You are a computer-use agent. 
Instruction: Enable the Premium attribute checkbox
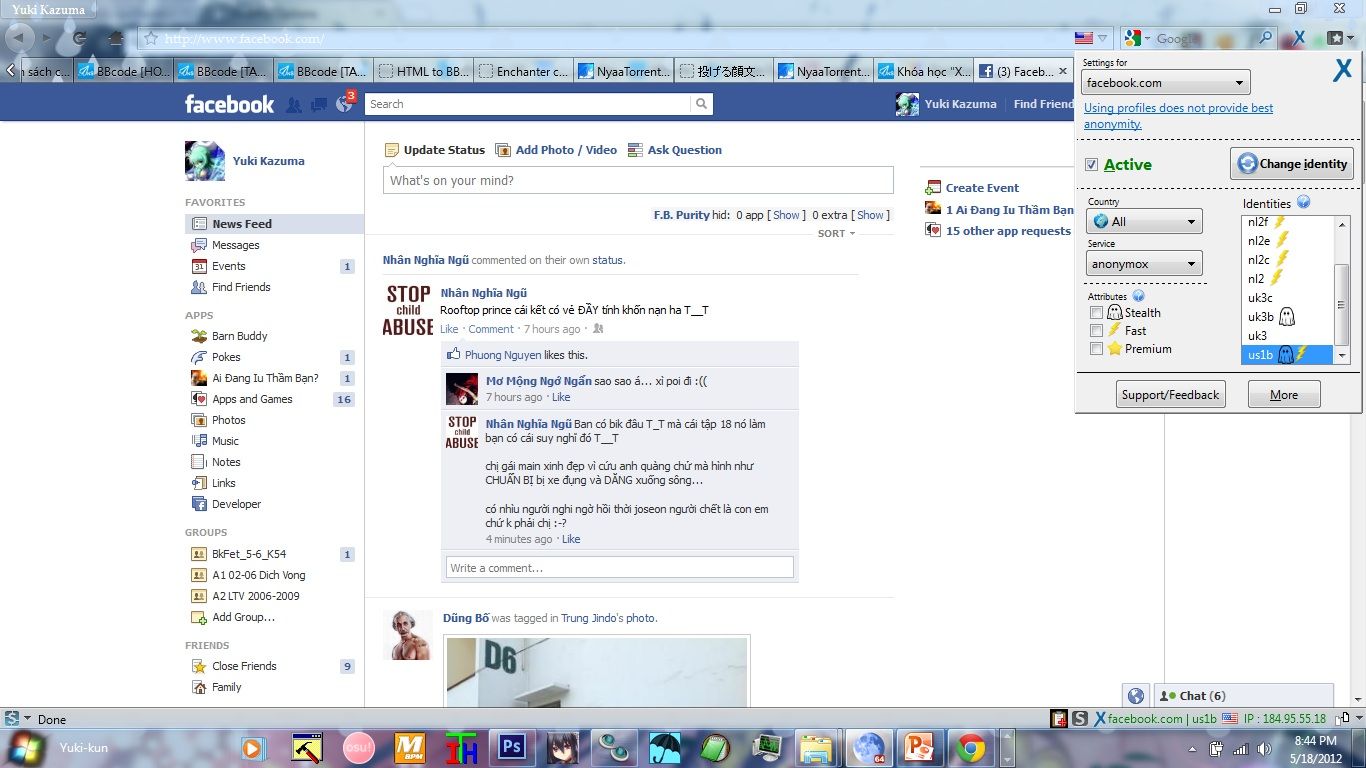tap(1097, 349)
